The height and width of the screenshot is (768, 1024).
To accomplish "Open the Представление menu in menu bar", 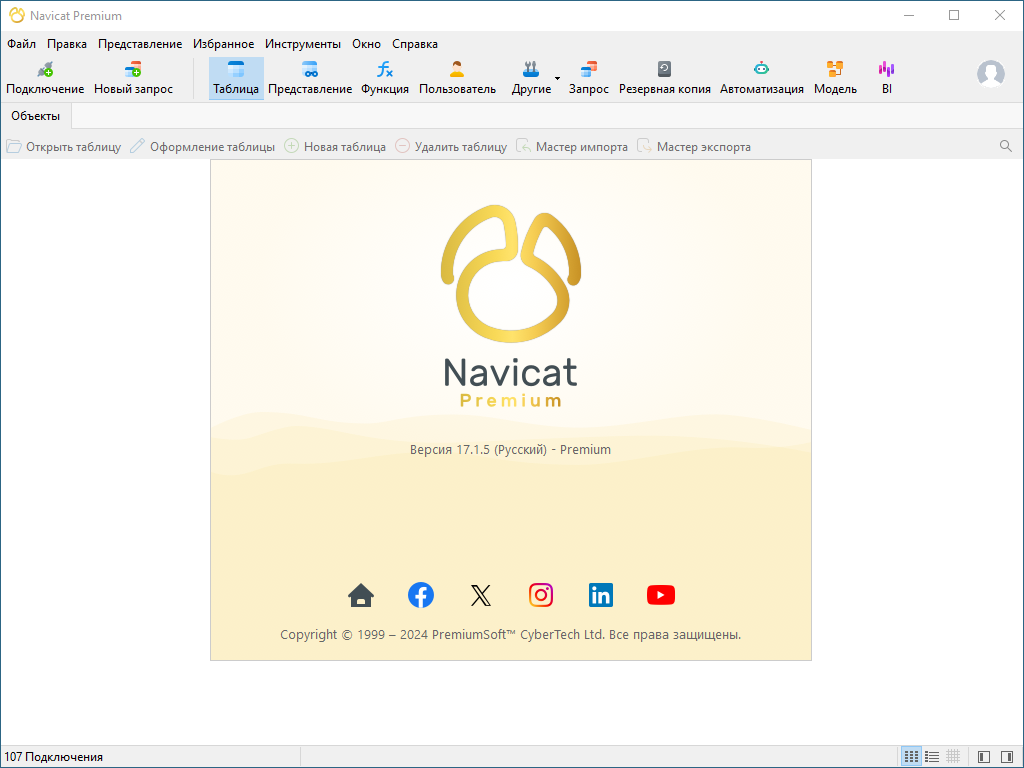I will (x=140, y=44).
